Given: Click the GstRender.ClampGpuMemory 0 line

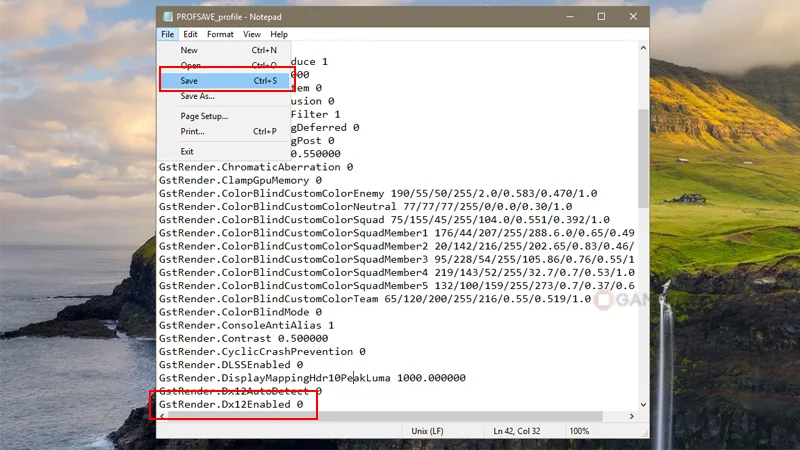Looking at the screenshot, I should coord(240,180).
